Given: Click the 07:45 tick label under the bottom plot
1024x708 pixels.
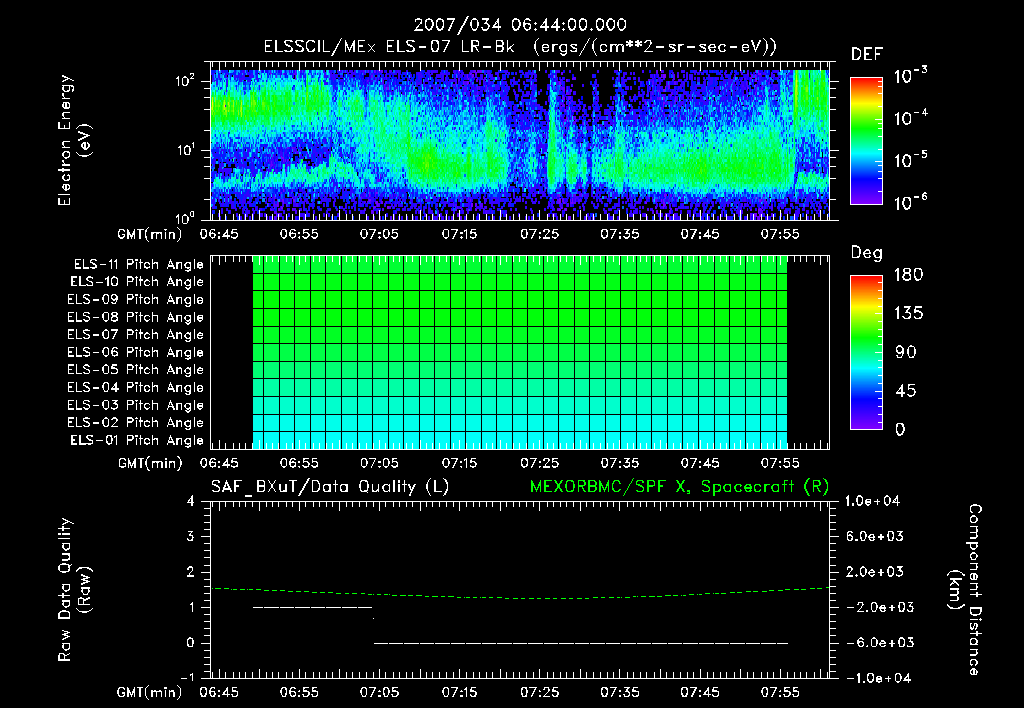Looking at the screenshot, I should click(700, 692).
